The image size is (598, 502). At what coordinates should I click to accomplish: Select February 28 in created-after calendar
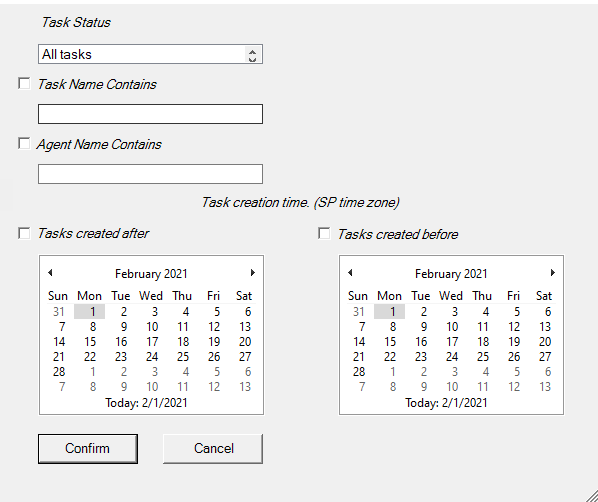[x=59, y=372]
